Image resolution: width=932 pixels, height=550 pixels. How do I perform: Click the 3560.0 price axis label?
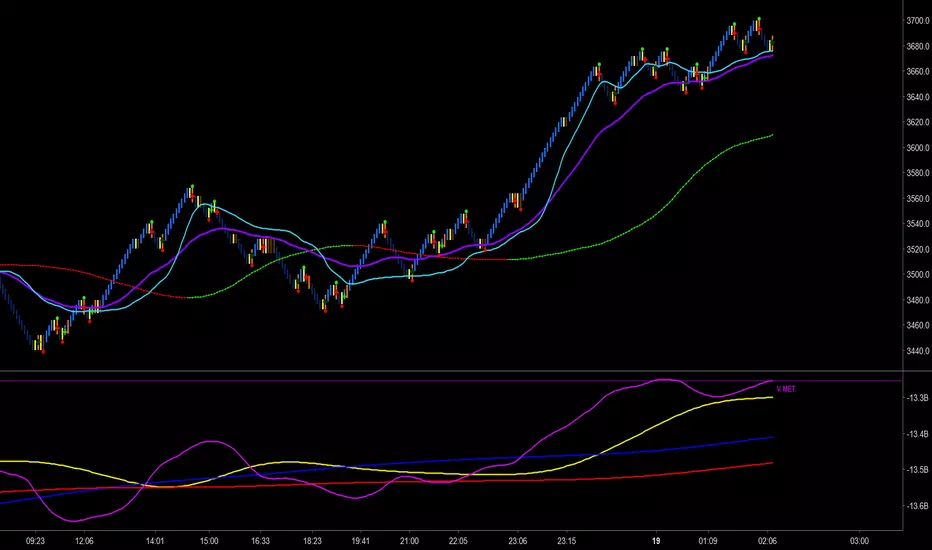click(x=918, y=199)
